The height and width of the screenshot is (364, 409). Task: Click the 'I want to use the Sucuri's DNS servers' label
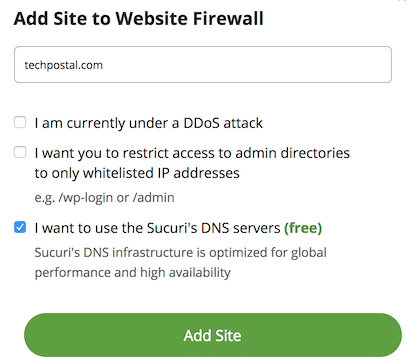tap(157, 228)
